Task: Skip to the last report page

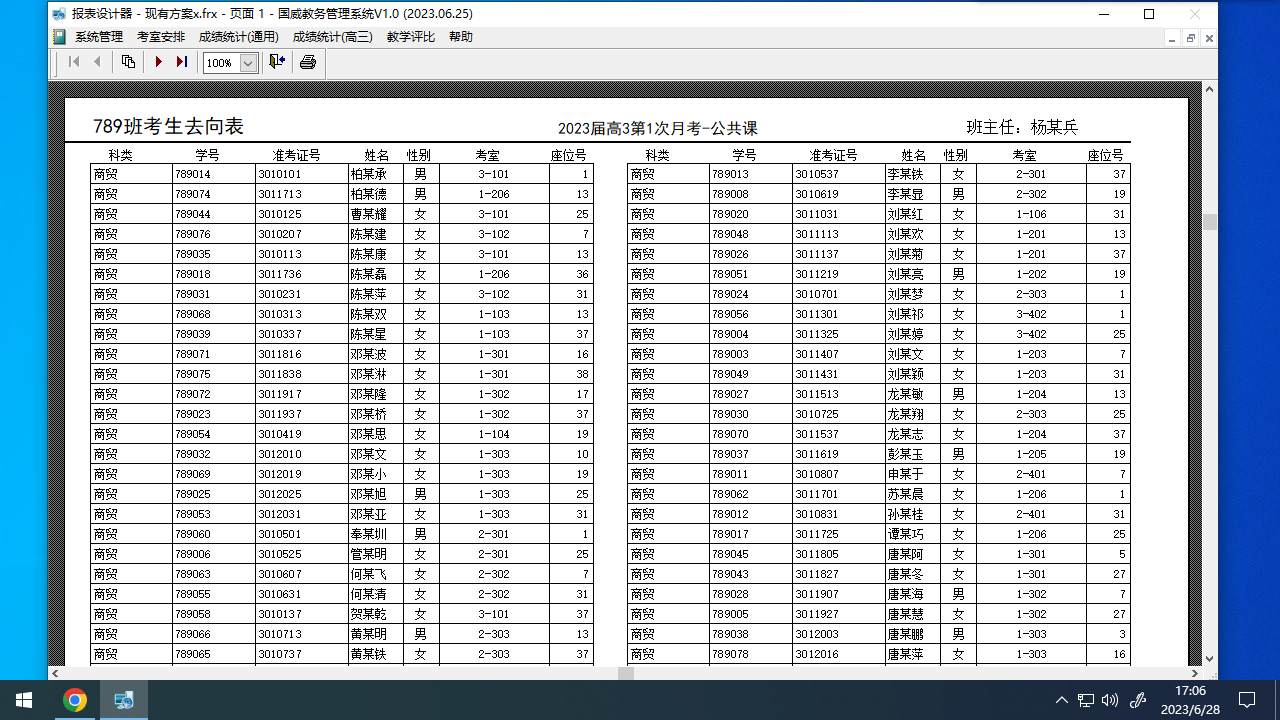Action: pyautogui.click(x=182, y=61)
